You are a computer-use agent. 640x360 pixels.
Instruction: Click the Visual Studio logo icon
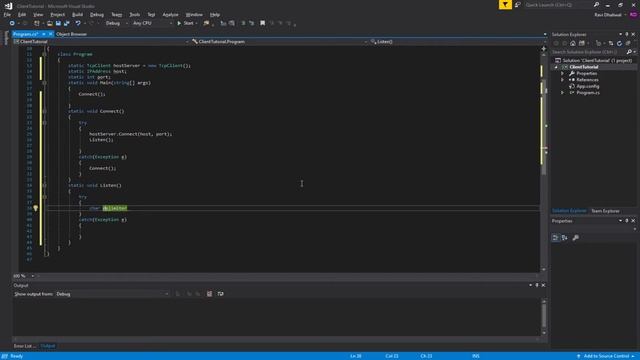[x=8, y=6]
